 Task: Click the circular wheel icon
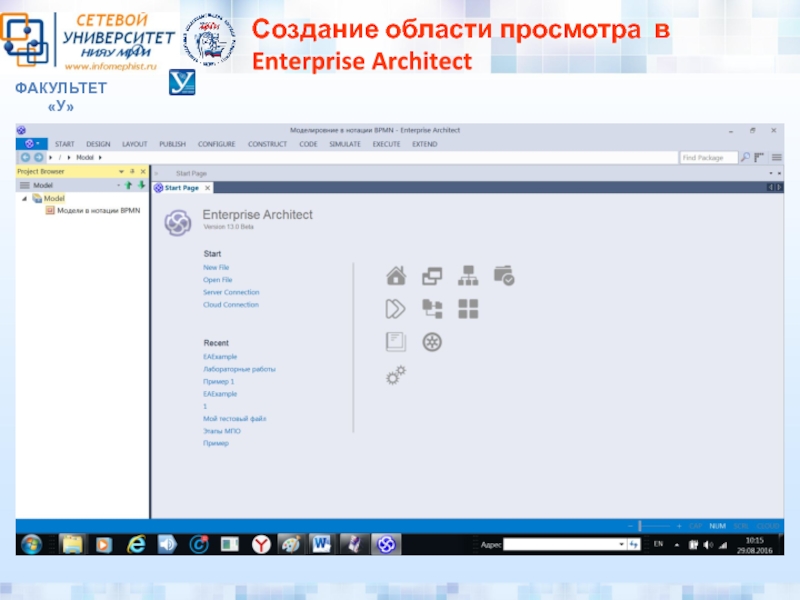point(432,342)
